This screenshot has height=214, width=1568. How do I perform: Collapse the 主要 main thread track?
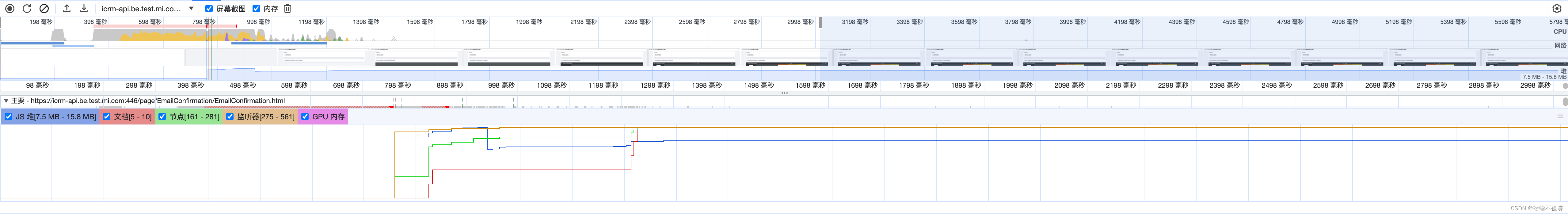6,101
